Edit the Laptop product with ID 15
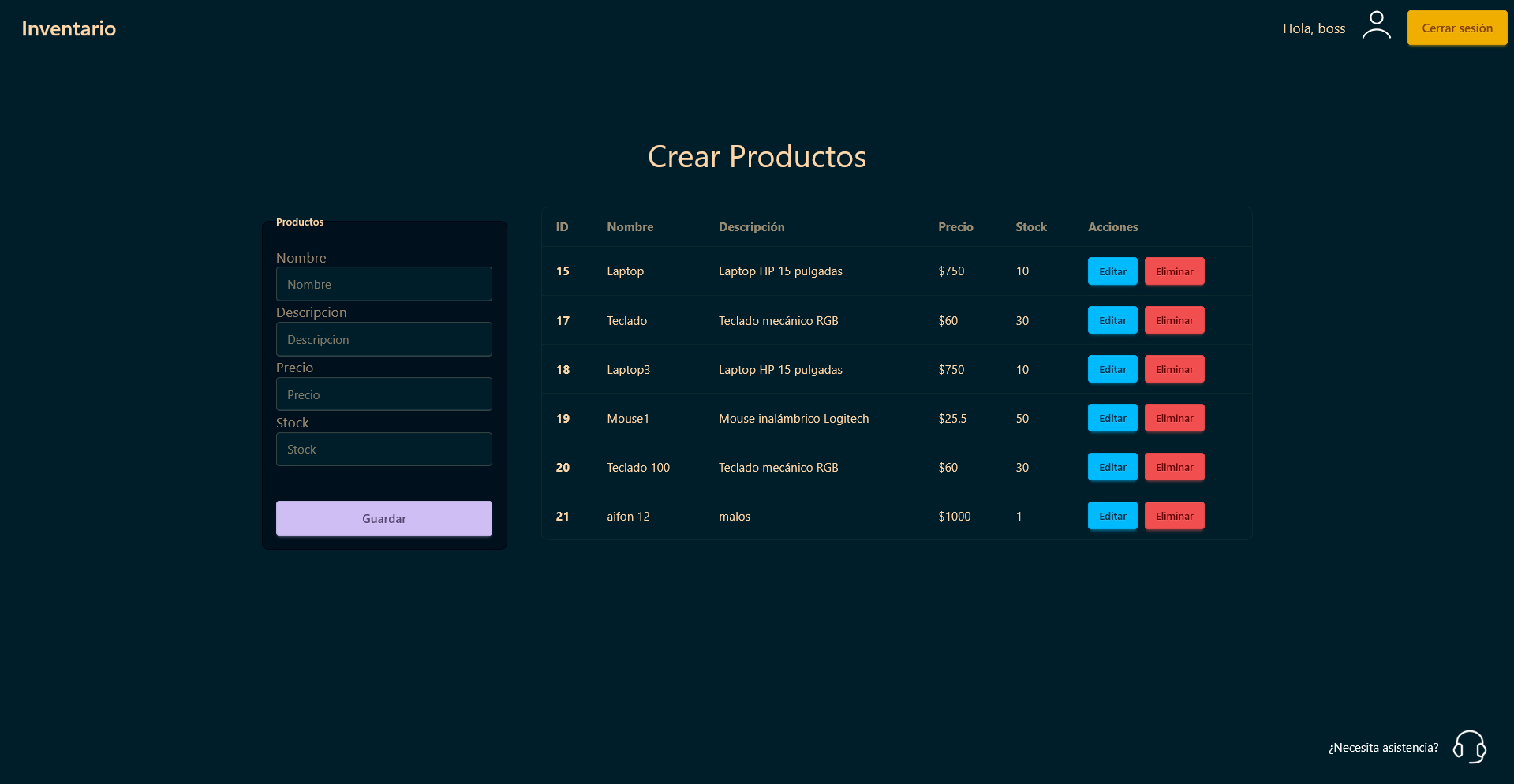This screenshot has height=784, width=1514. (x=1112, y=271)
